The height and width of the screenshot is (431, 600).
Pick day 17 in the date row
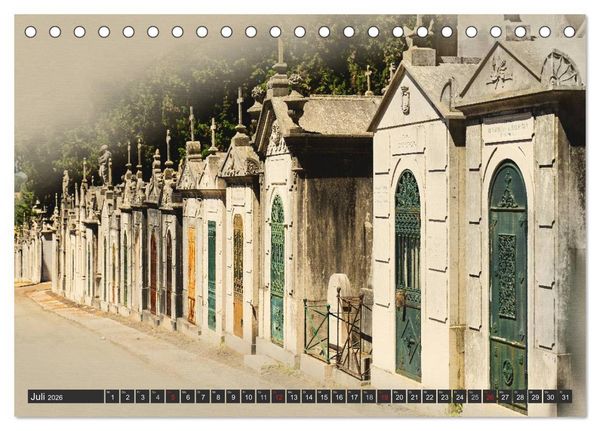click(x=354, y=397)
